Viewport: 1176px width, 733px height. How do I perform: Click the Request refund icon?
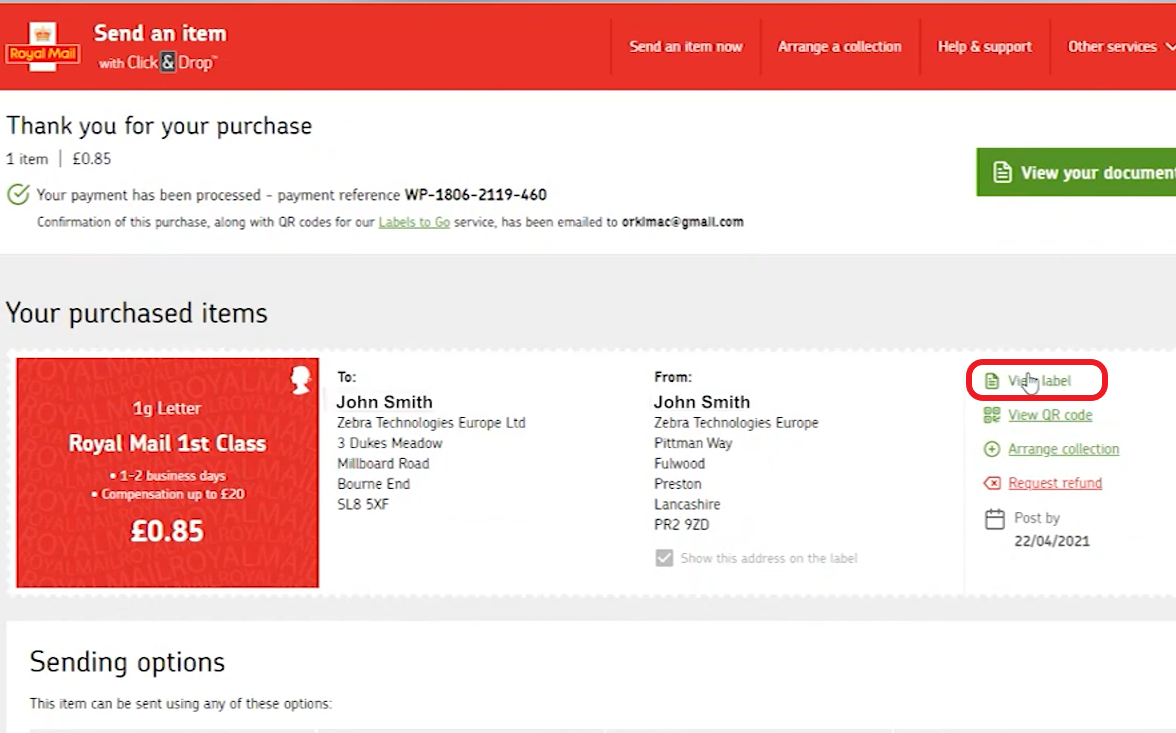click(x=992, y=483)
